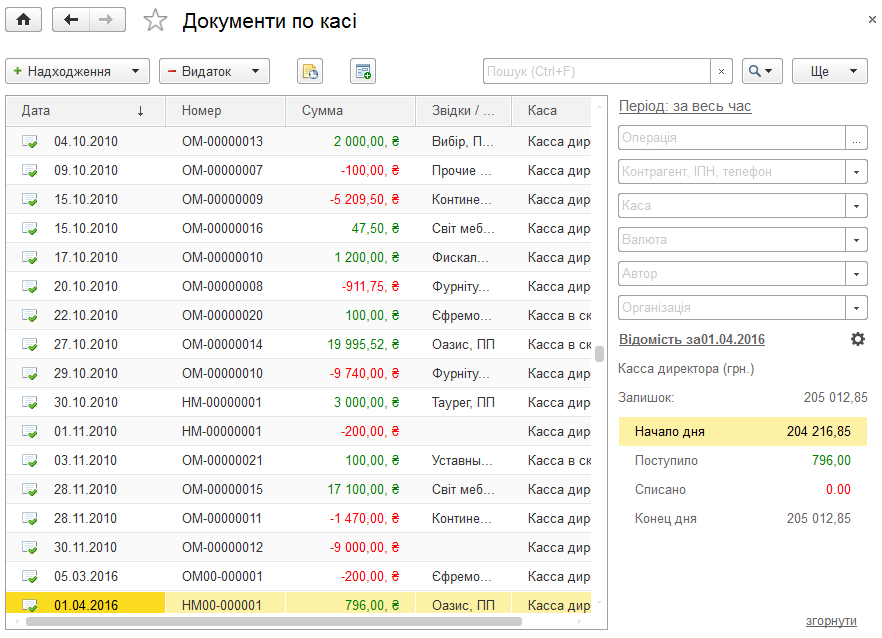Screen dimensions: 882x638
Task: Click the Сумма column header
Action: (350, 111)
